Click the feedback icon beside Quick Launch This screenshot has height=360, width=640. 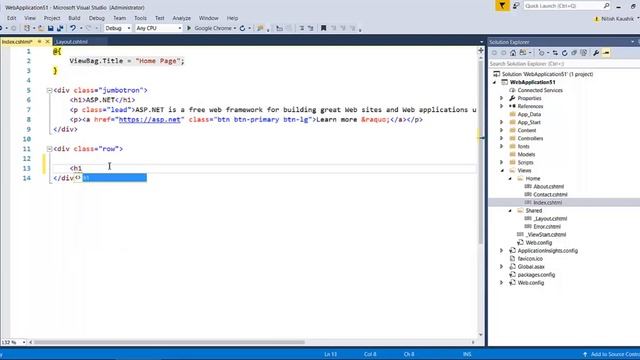point(516,6)
